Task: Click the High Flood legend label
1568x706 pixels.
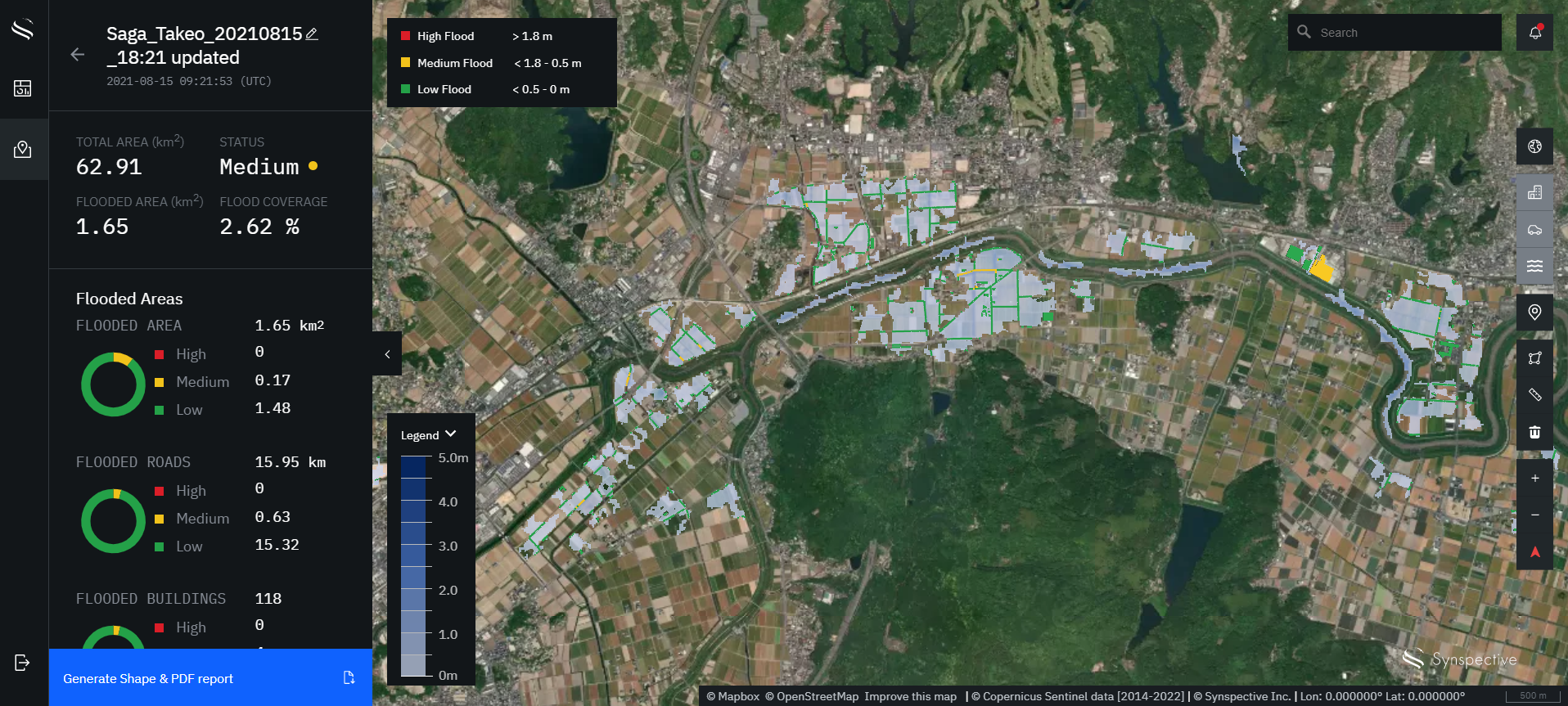Action: 445,36
